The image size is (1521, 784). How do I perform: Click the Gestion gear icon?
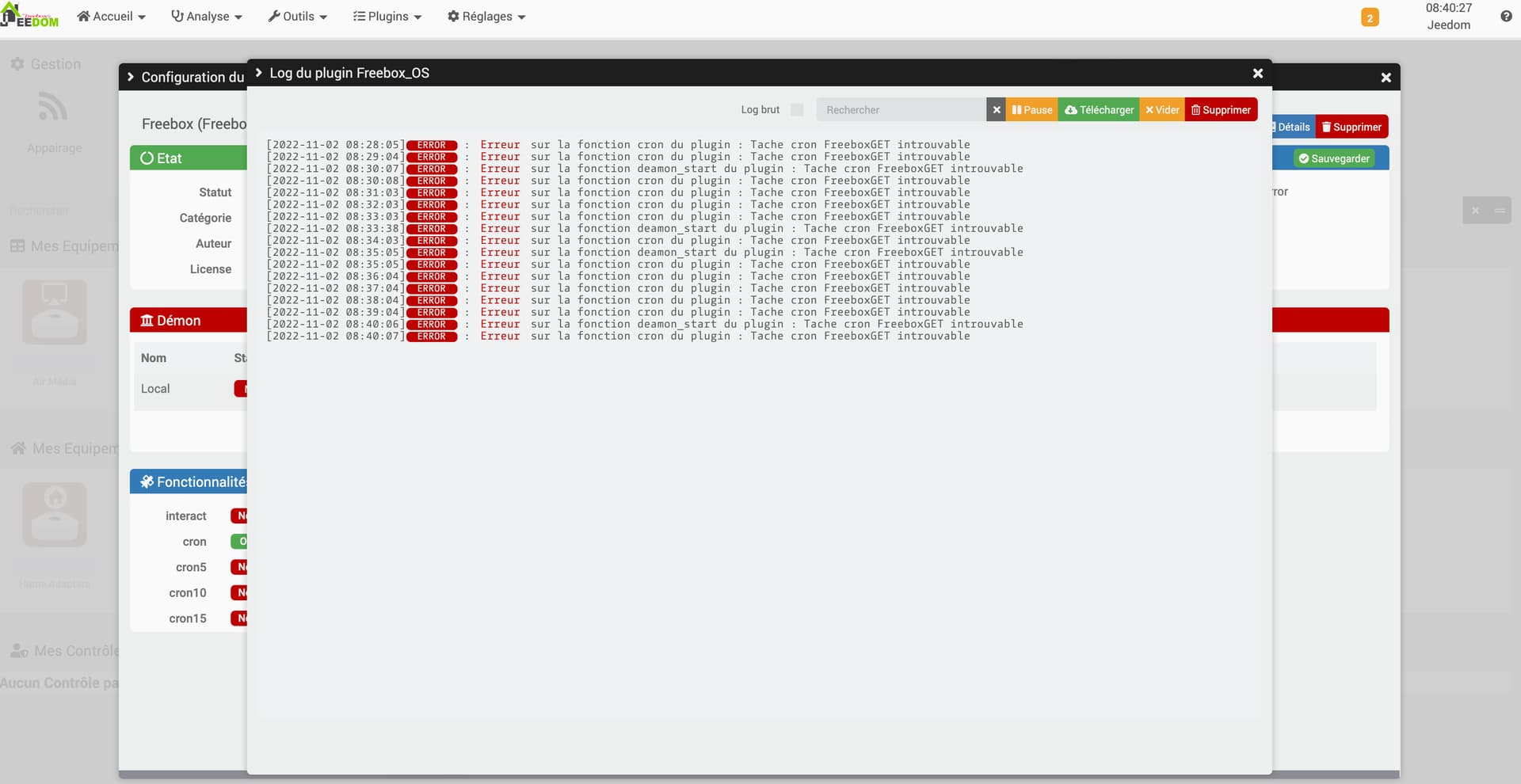coord(17,64)
